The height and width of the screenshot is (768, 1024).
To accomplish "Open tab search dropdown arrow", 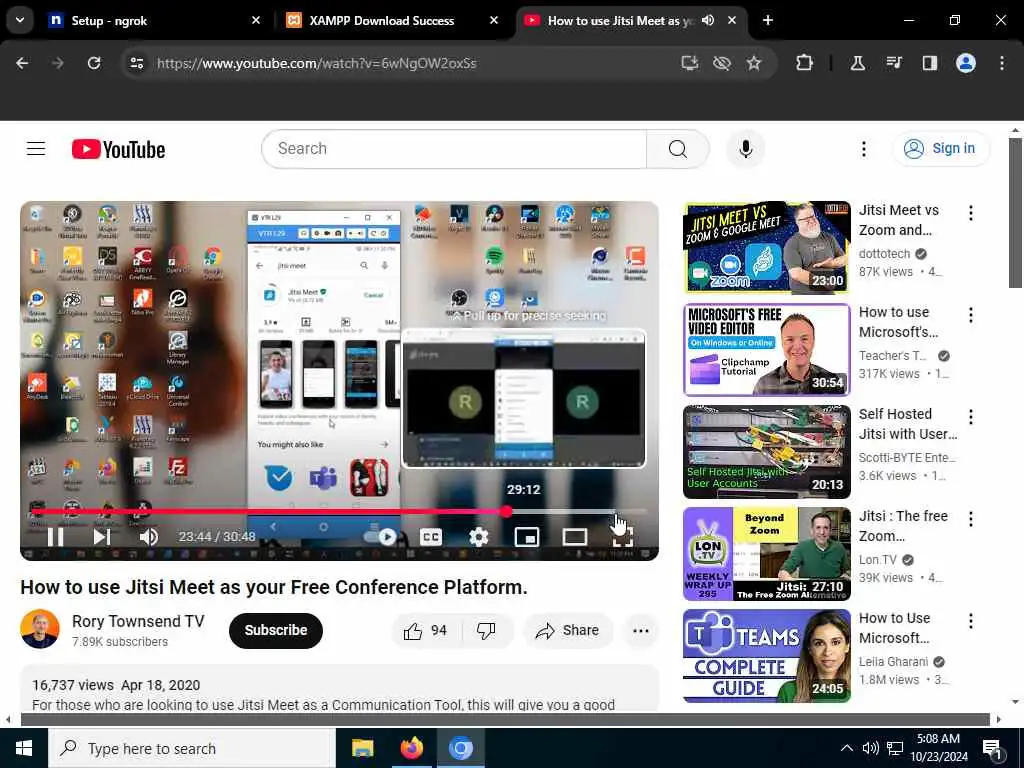I will tap(20, 20).
